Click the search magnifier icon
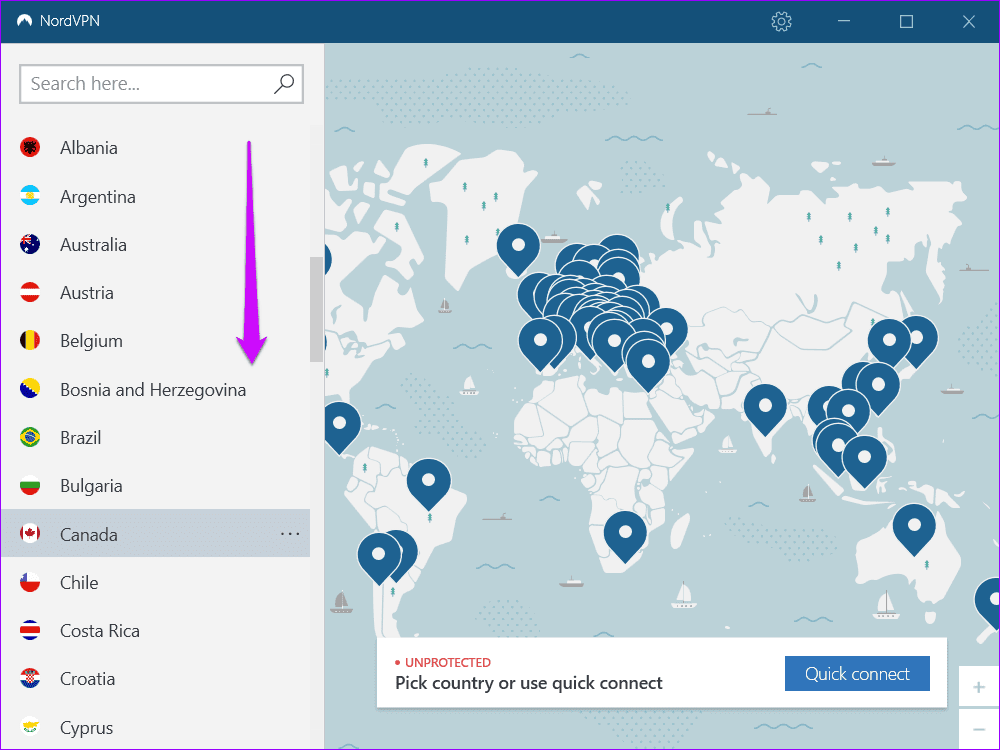The height and width of the screenshot is (750, 1000). [x=284, y=84]
